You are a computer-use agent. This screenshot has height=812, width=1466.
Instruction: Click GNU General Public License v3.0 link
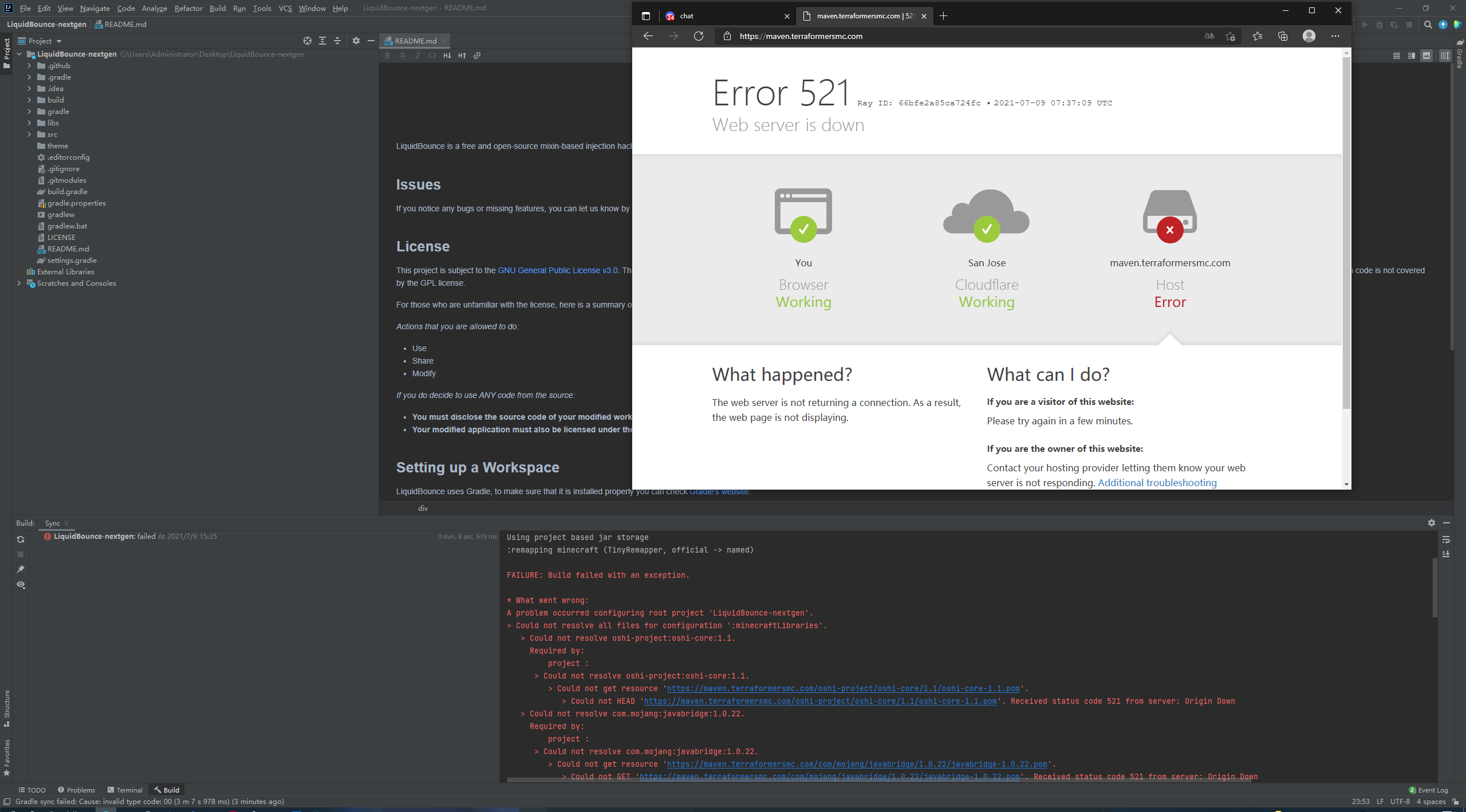tap(558, 270)
